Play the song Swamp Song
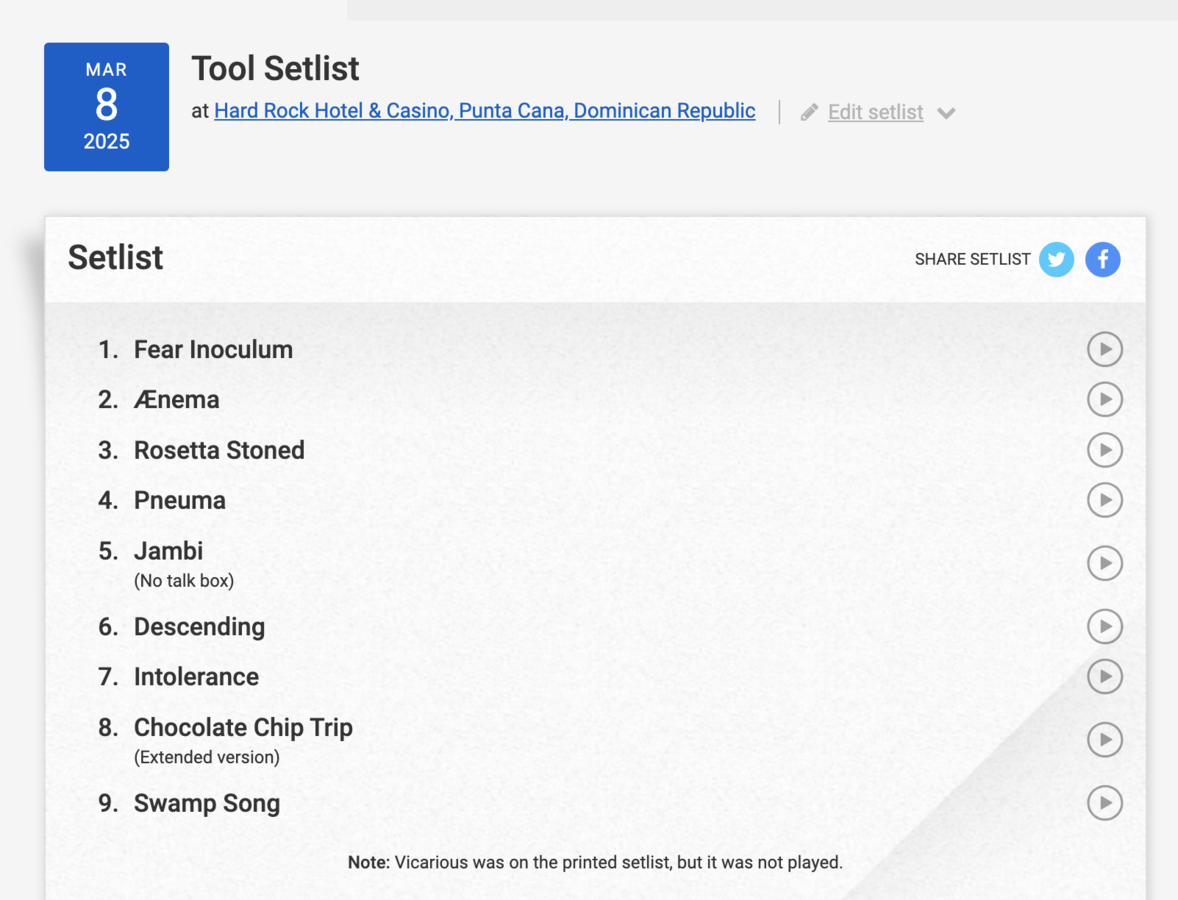 click(x=1105, y=802)
